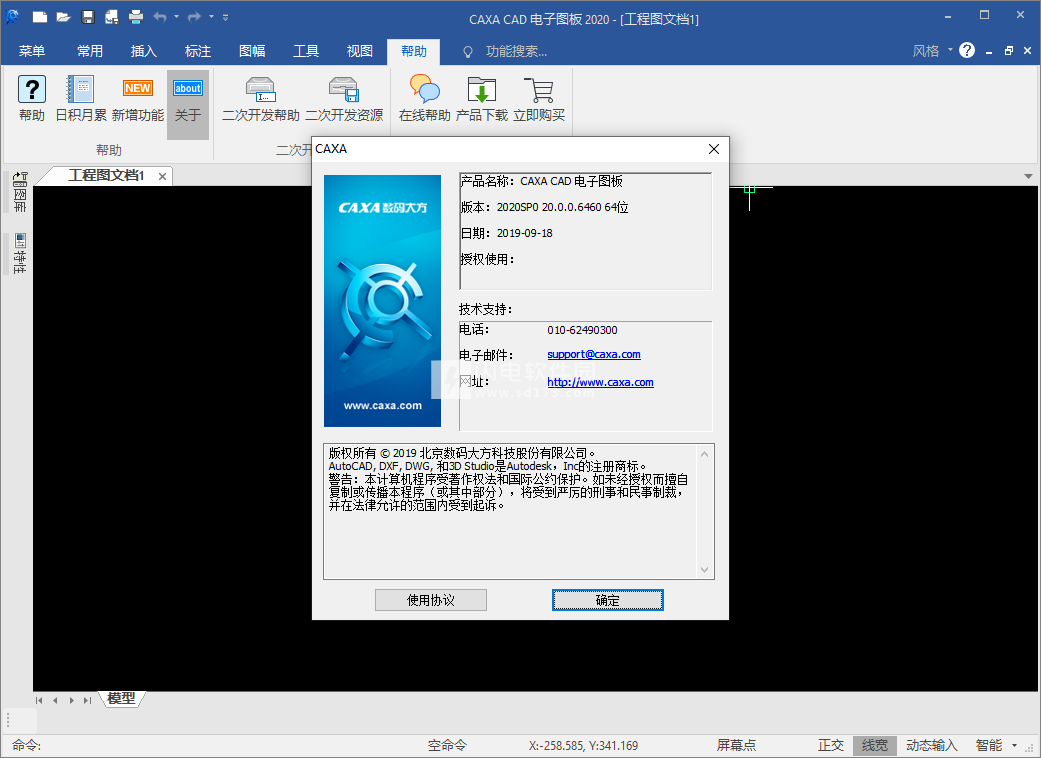Toggle 线宽 line width display
1041x758 pixels.
tap(874, 745)
